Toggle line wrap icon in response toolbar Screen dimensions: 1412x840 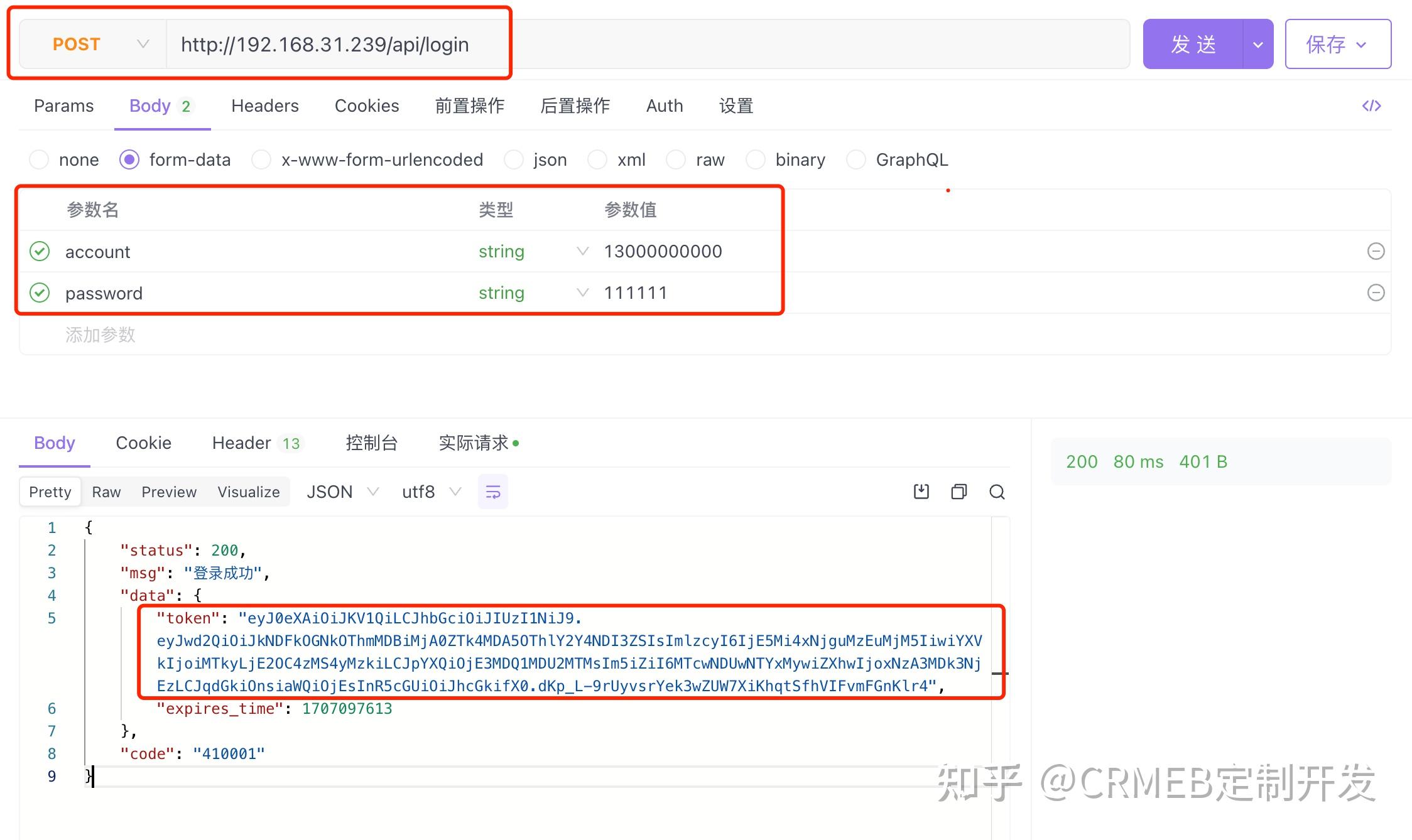click(492, 492)
